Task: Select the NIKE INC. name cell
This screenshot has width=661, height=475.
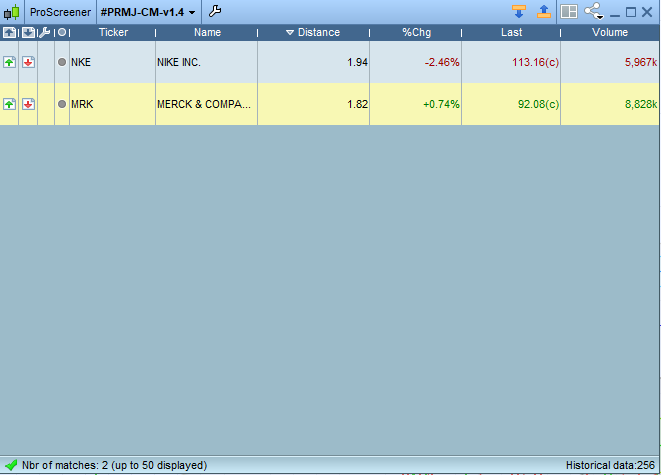Action: click(207, 62)
